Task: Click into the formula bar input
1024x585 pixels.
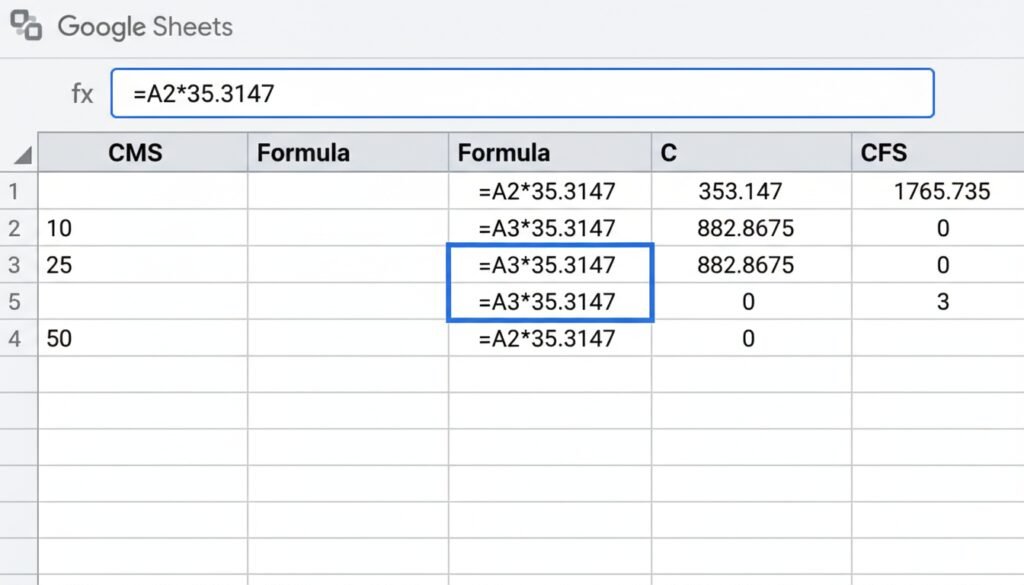Action: coord(522,93)
